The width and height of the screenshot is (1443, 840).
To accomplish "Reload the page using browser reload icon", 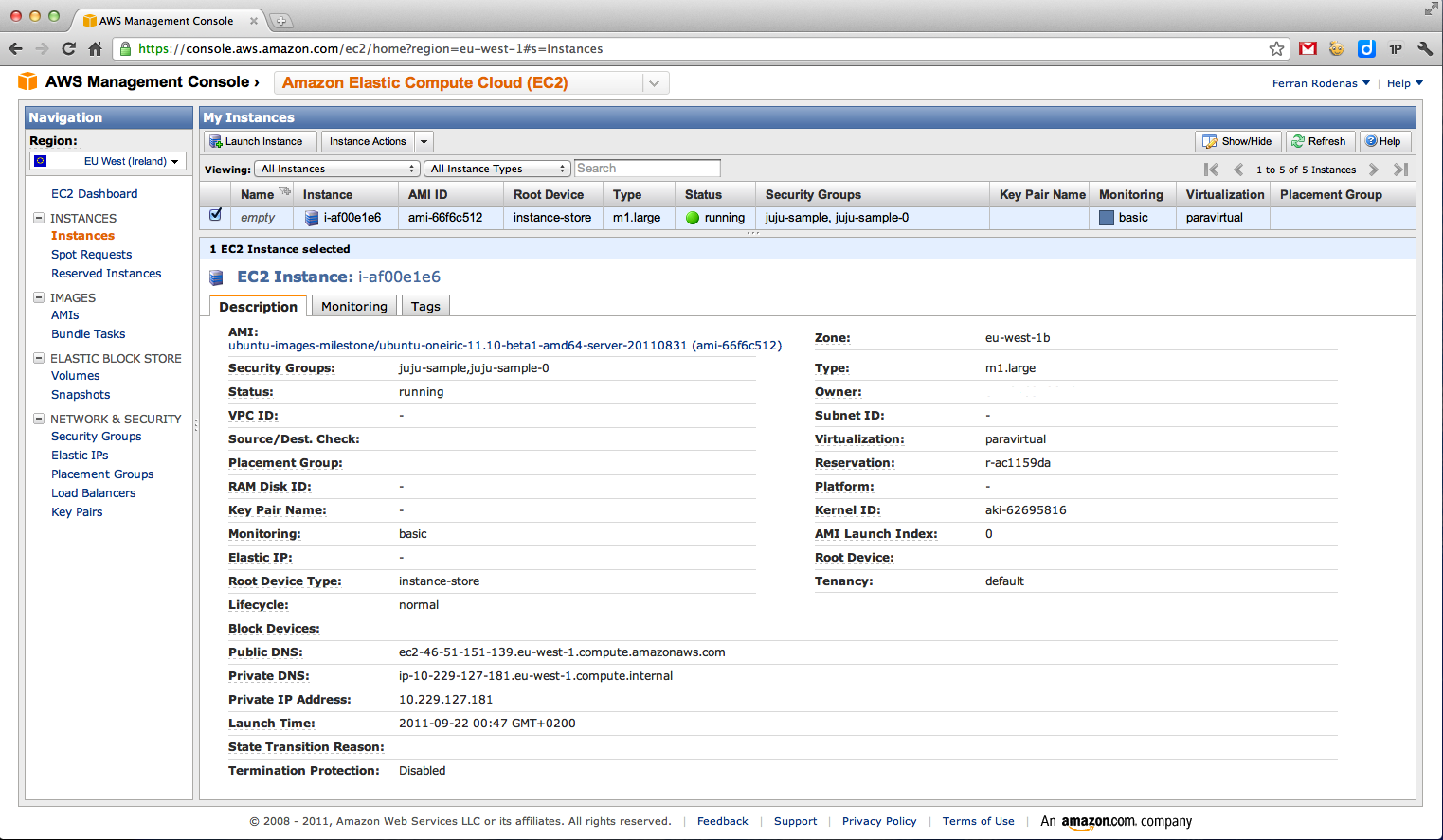I will click(x=68, y=48).
